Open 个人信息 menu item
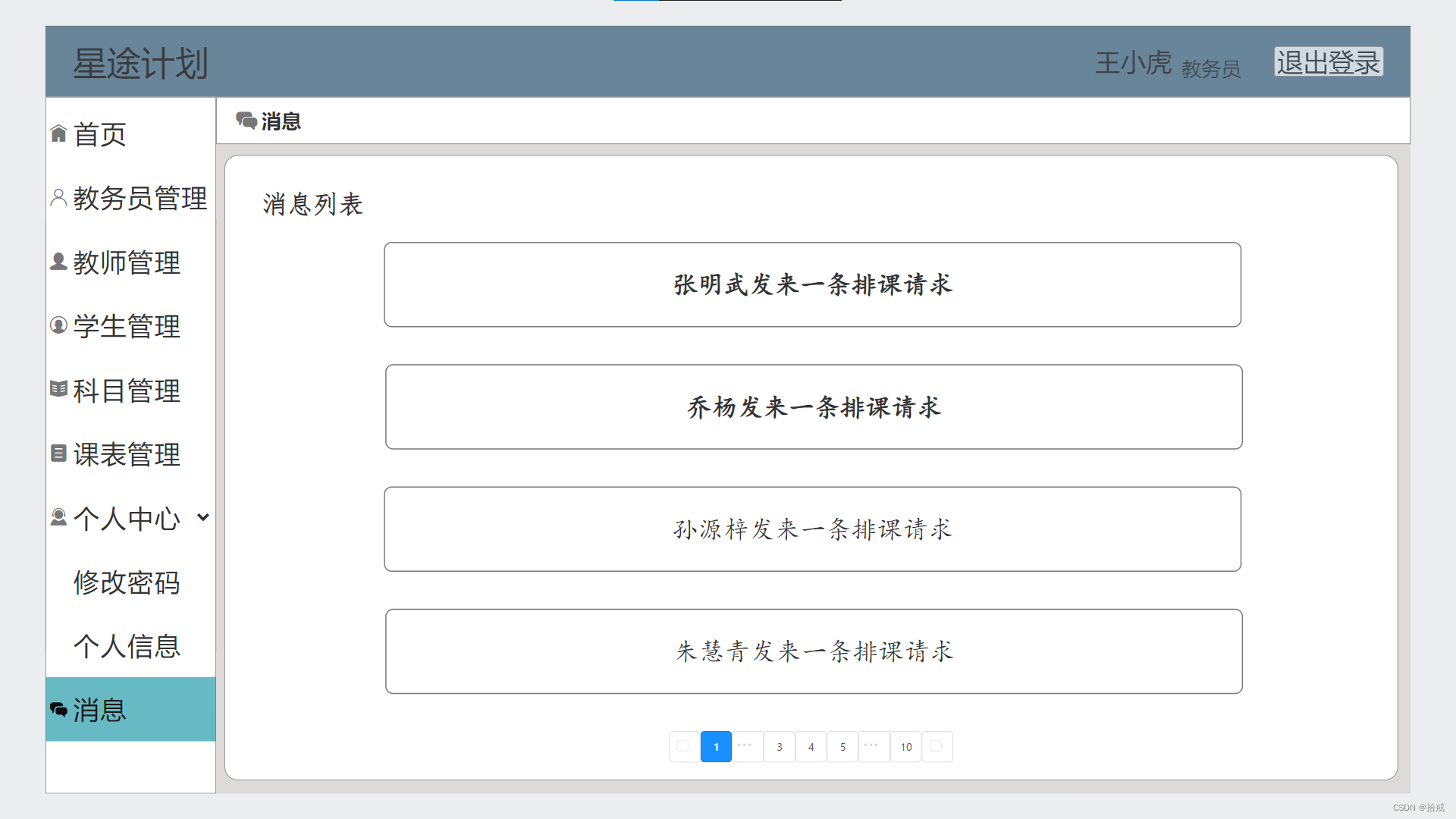The height and width of the screenshot is (819, 1456). [x=127, y=646]
